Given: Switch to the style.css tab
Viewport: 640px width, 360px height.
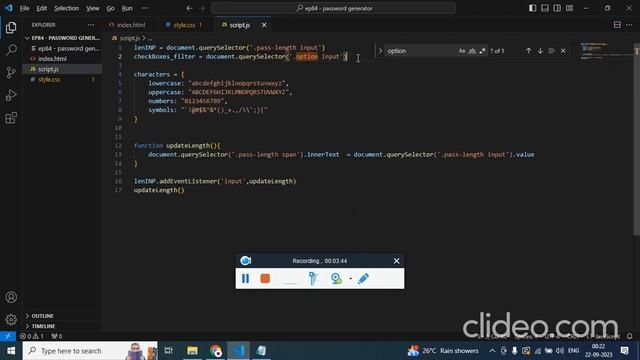Looking at the screenshot, I should [x=185, y=25].
